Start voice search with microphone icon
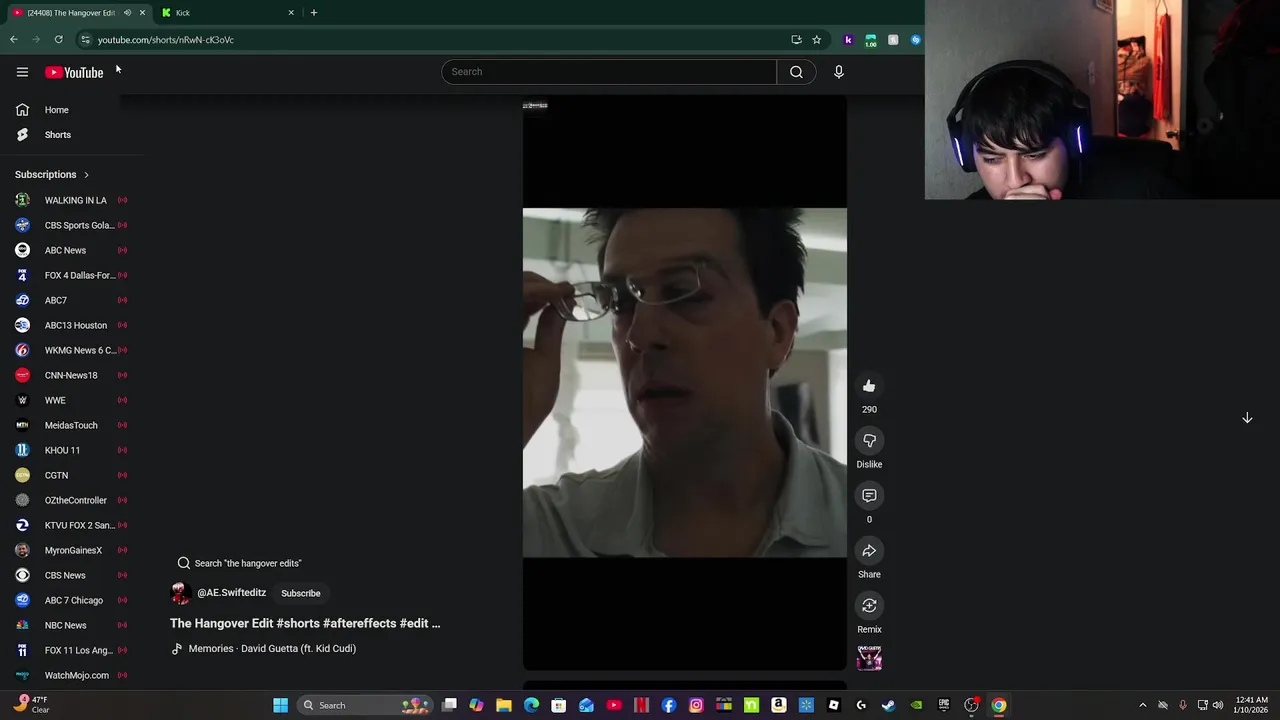 838,72
